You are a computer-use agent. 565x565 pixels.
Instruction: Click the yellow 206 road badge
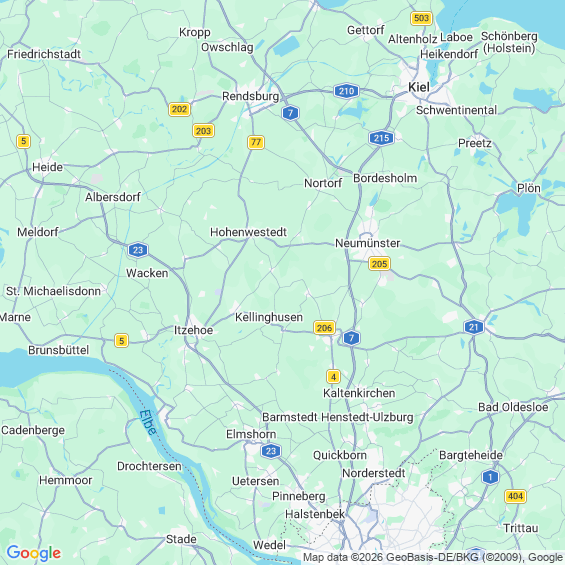[x=324, y=328]
